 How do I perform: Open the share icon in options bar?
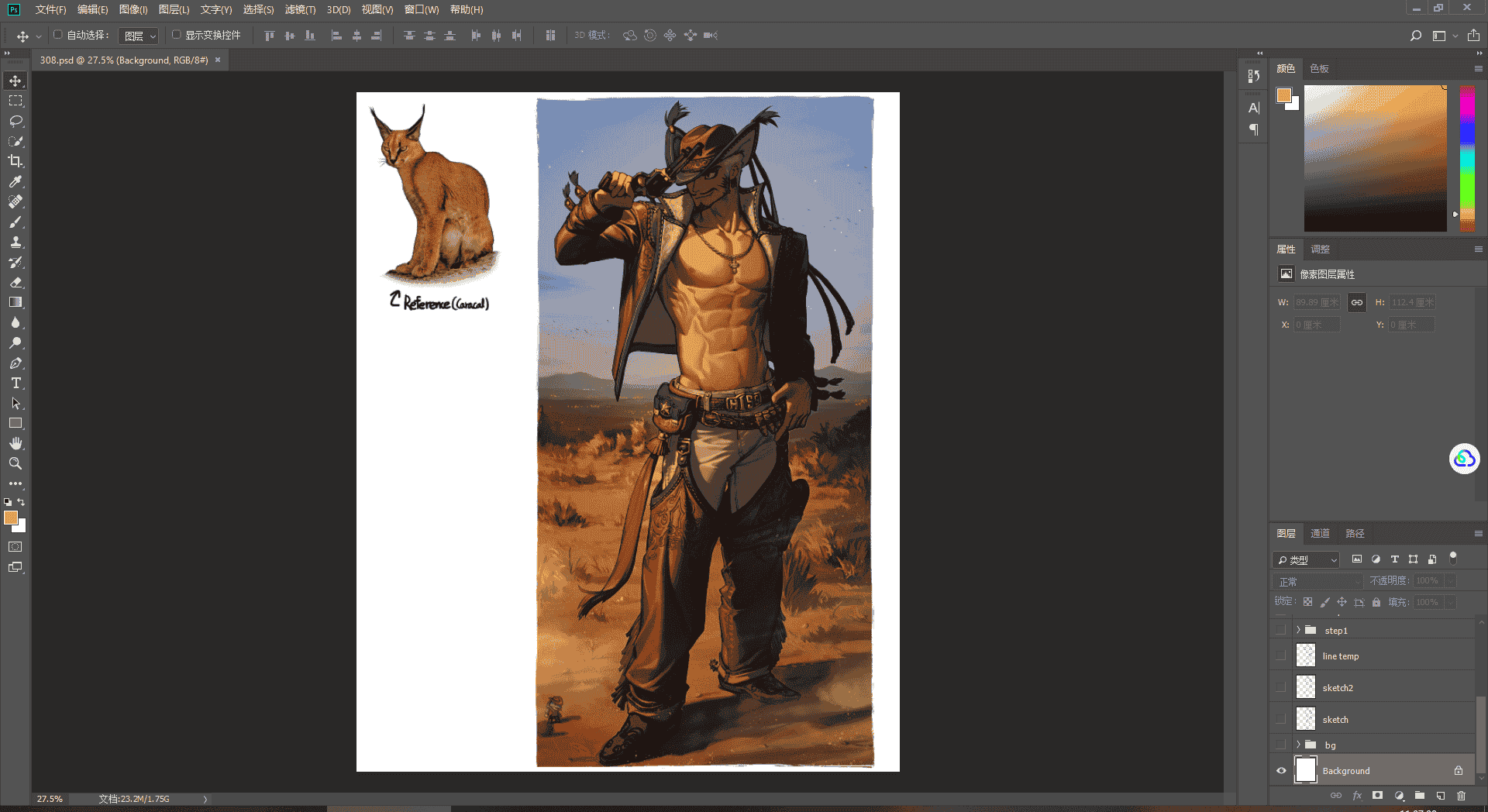[1473, 36]
